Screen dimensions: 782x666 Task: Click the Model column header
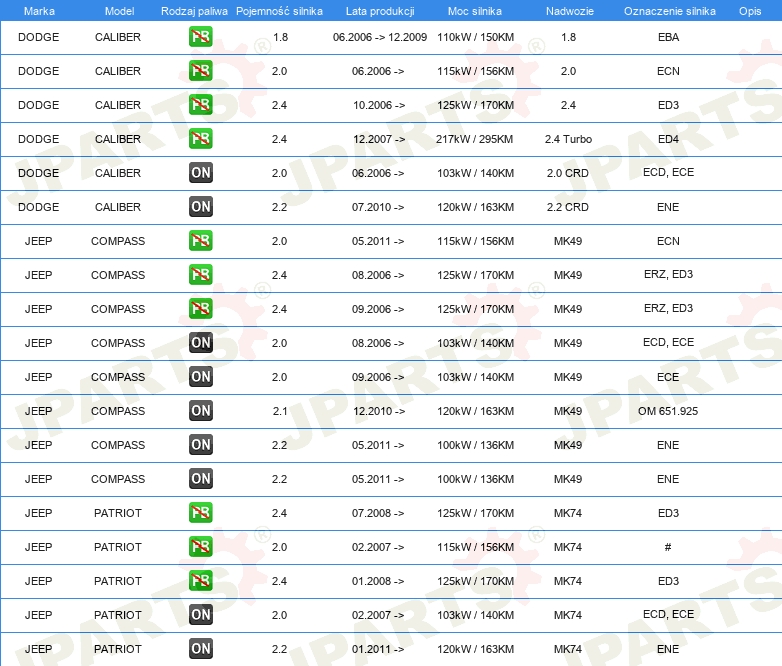pyautogui.click(x=119, y=11)
